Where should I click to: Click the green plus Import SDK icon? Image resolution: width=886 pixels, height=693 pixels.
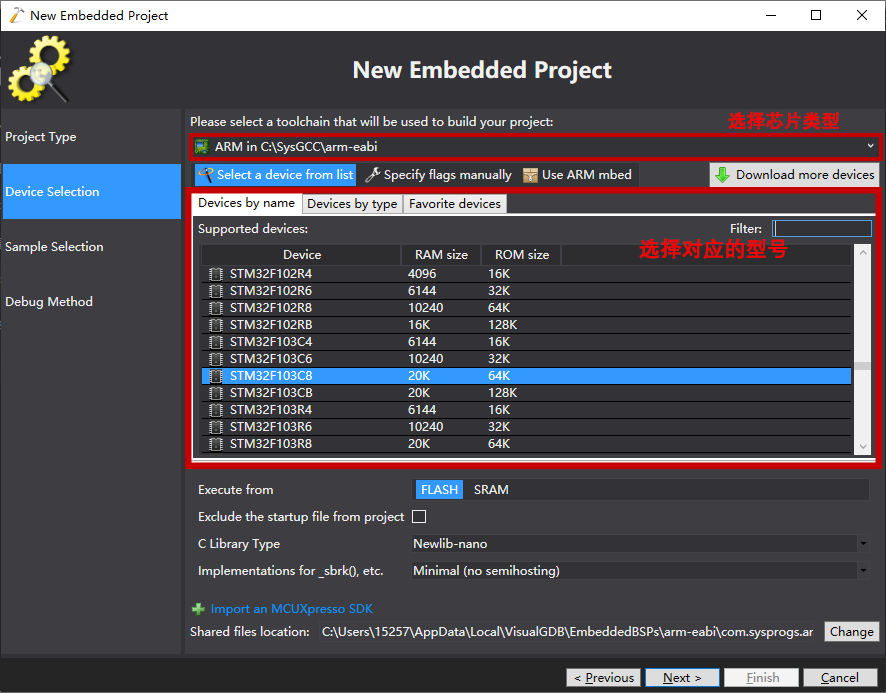tap(198, 609)
